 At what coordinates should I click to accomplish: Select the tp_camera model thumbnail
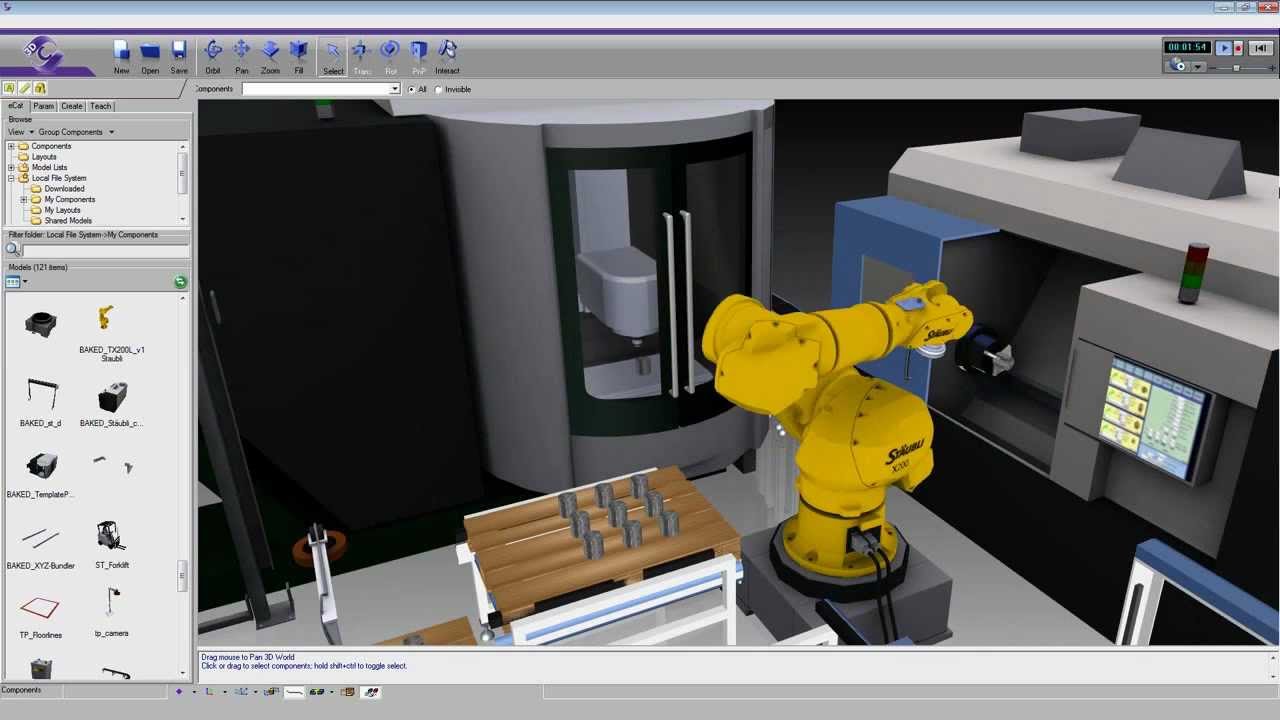pyautogui.click(x=112, y=612)
